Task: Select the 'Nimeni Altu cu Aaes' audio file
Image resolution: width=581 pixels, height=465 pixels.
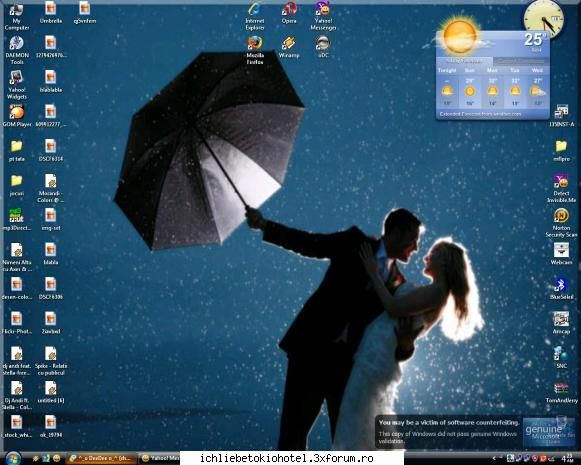Action: click(x=17, y=258)
